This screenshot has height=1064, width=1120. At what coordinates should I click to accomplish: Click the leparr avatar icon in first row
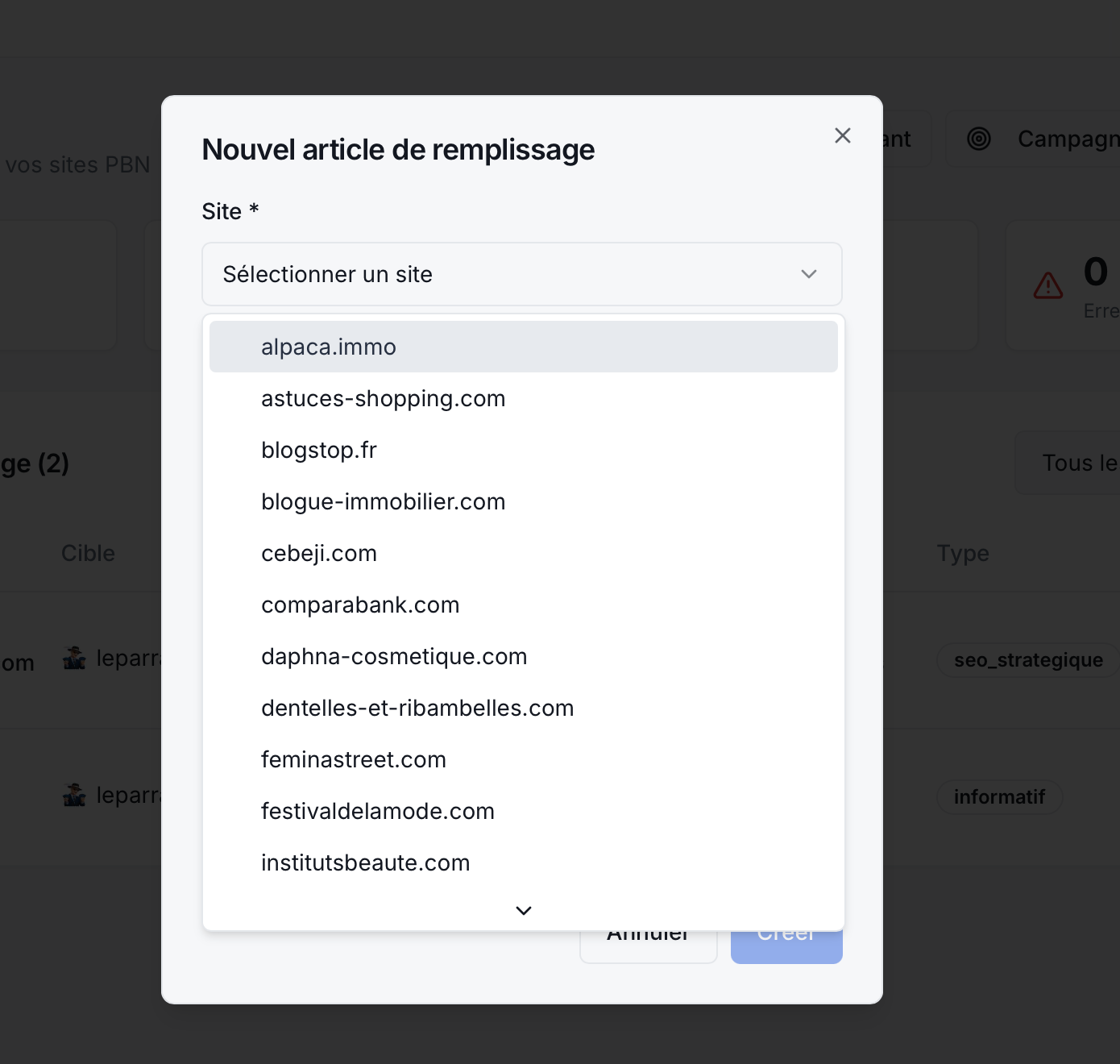point(75,658)
